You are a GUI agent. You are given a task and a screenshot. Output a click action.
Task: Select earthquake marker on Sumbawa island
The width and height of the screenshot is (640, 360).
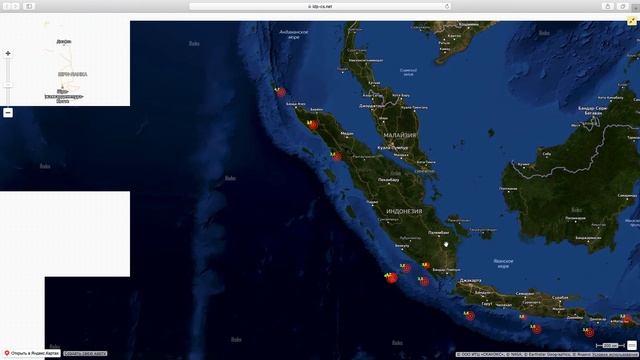click(x=627, y=319)
